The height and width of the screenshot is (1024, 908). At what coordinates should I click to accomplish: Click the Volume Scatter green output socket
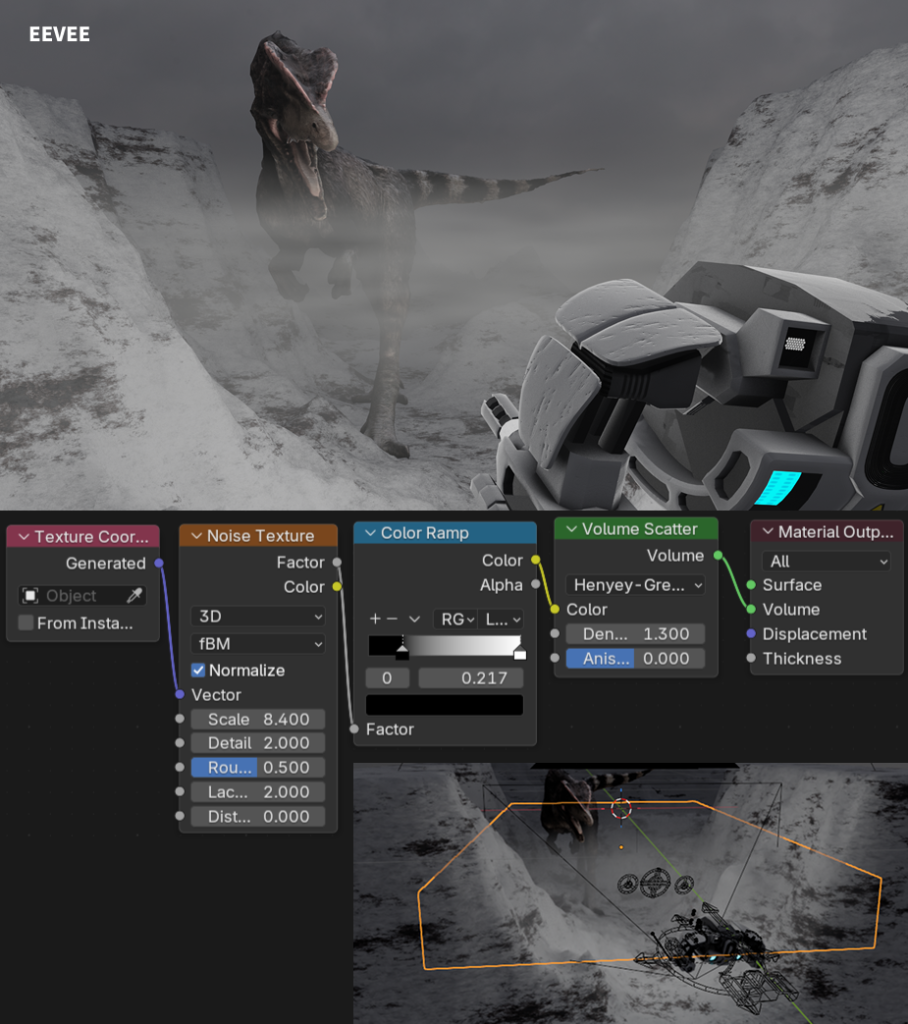(718, 555)
